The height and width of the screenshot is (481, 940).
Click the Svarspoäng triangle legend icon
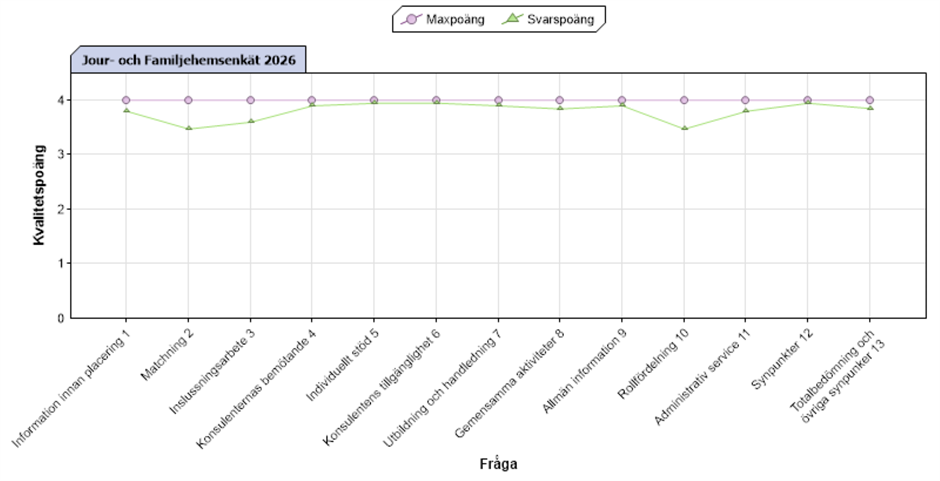pyautogui.click(x=513, y=19)
